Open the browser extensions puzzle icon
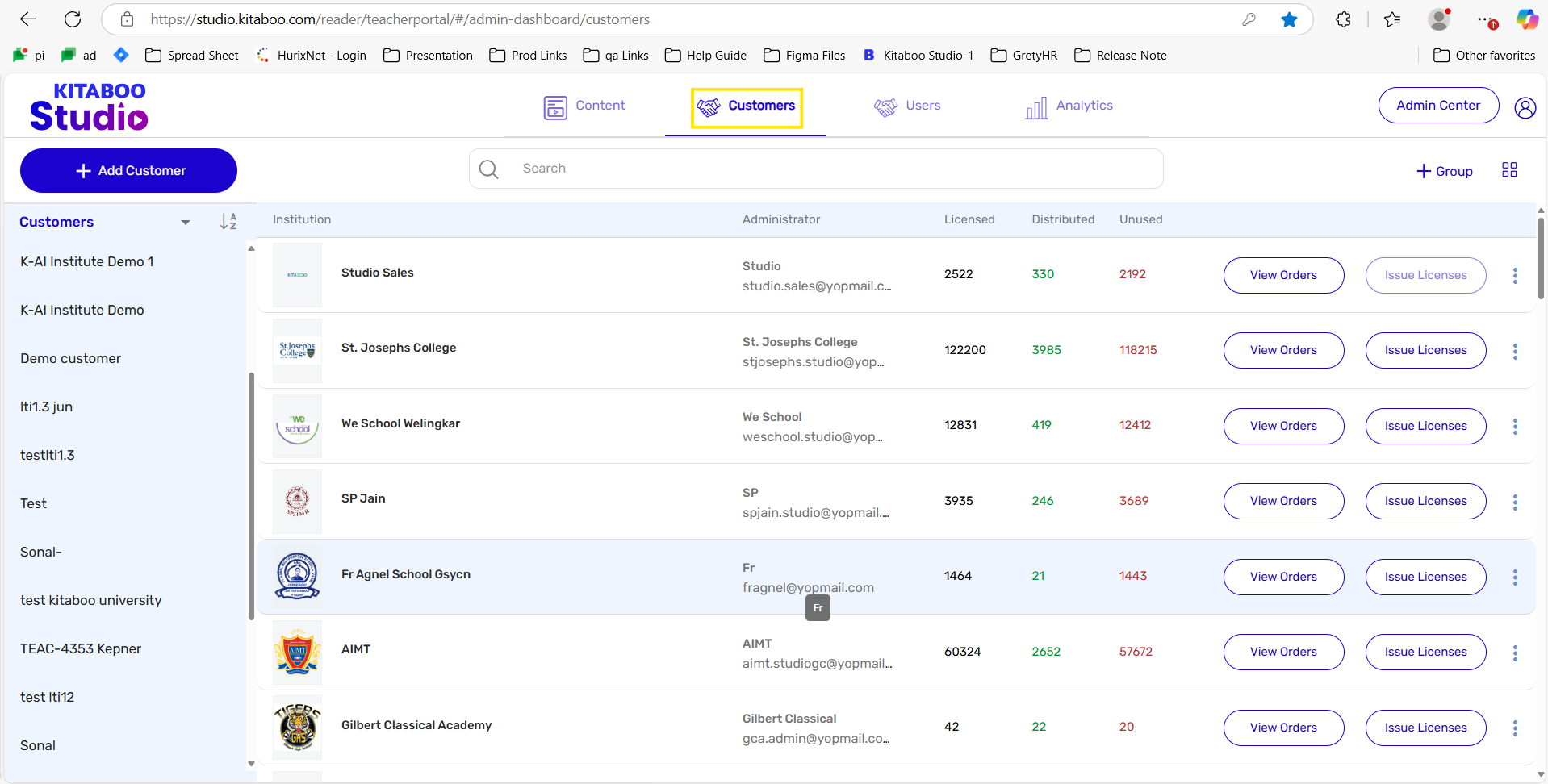This screenshot has height=784, width=1548. click(x=1343, y=19)
